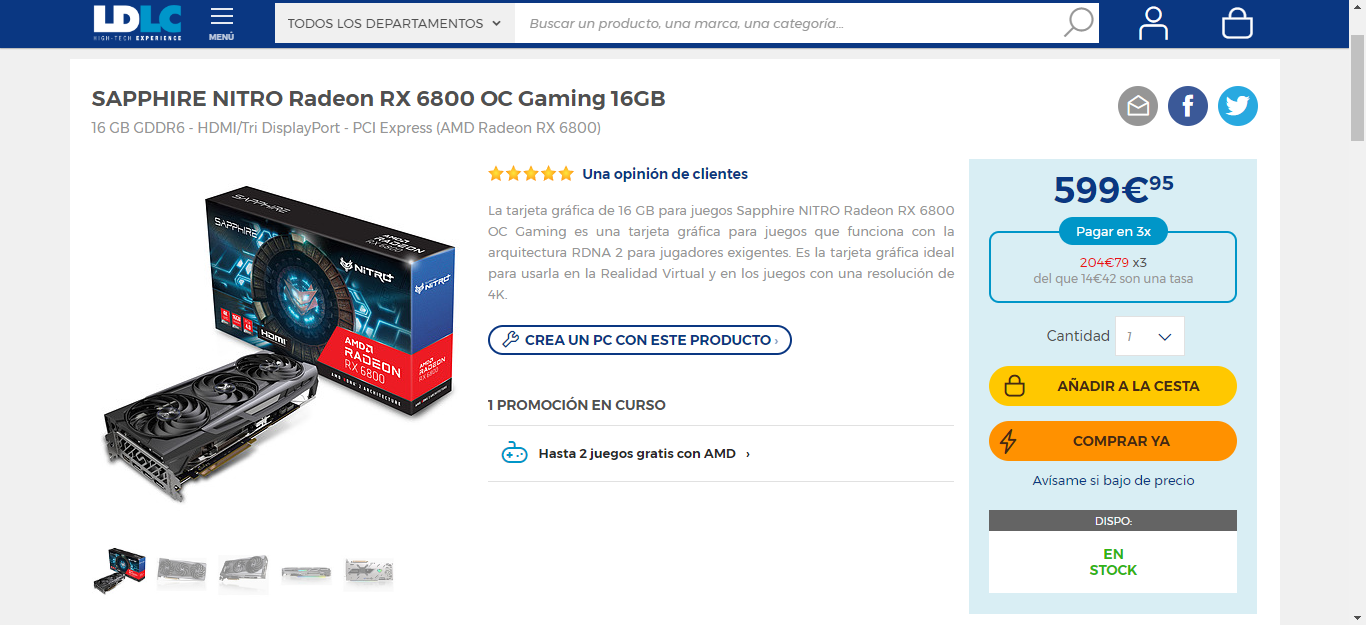
Task: Share product on Twitter
Action: (1238, 106)
